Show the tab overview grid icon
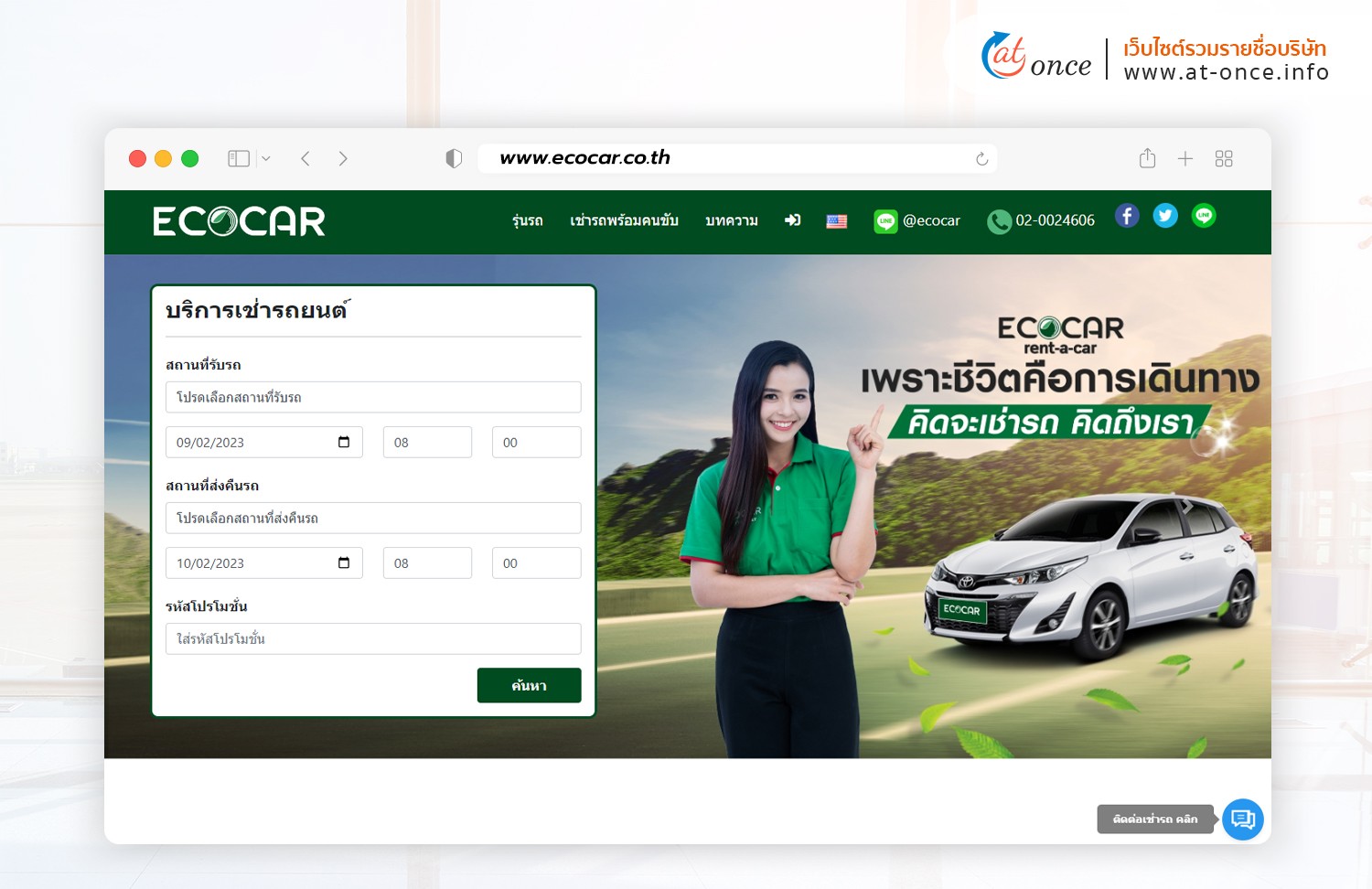Image resolution: width=1372 pixels, height=889 pixels. click(1224, 159)
